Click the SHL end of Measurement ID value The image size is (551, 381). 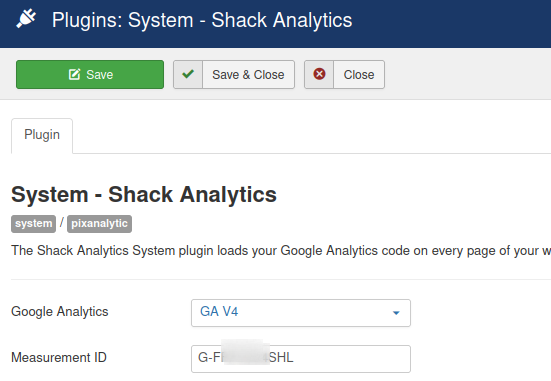tap(281, 357)
